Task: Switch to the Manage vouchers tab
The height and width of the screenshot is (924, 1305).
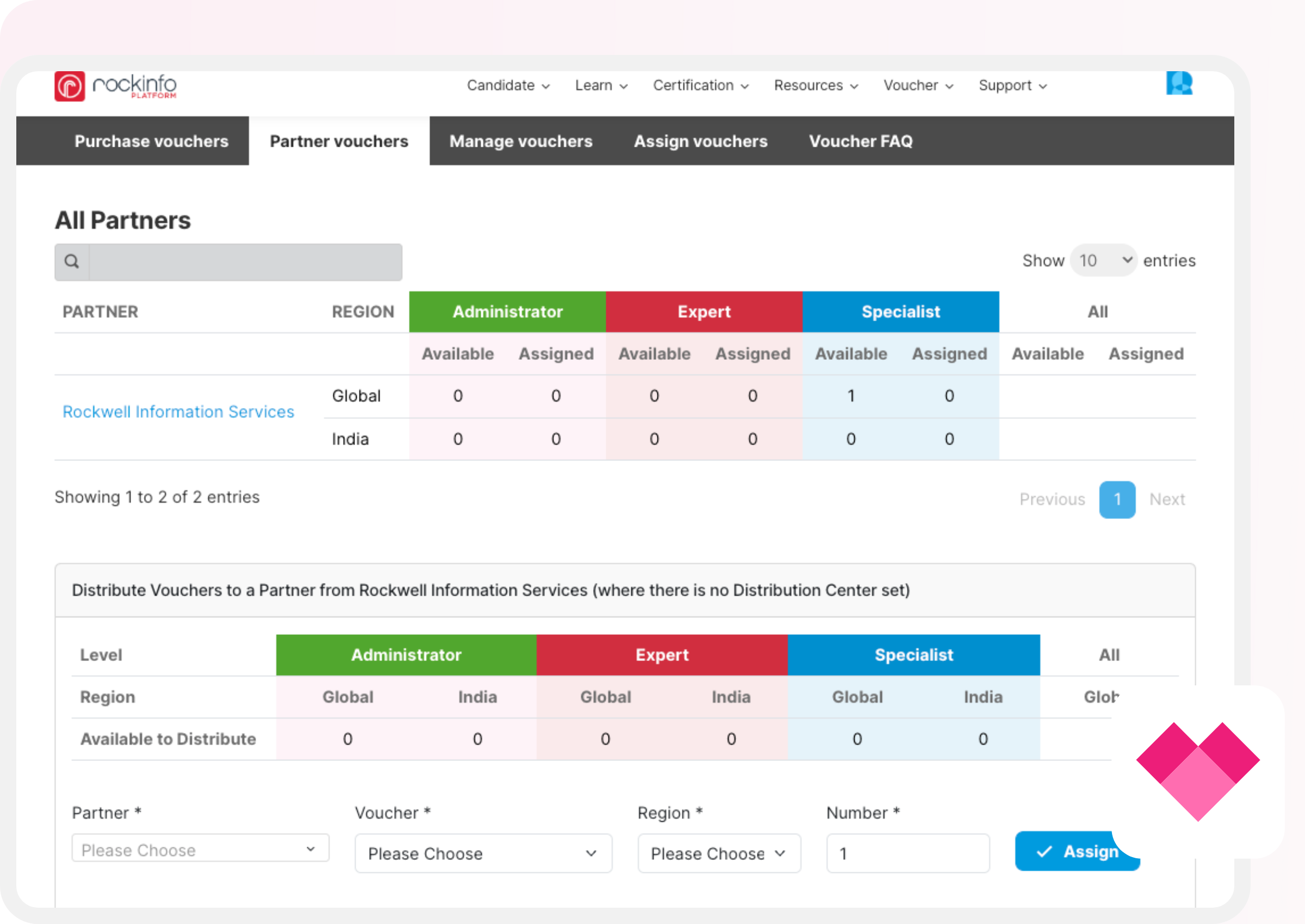Action: pos(521,141)
